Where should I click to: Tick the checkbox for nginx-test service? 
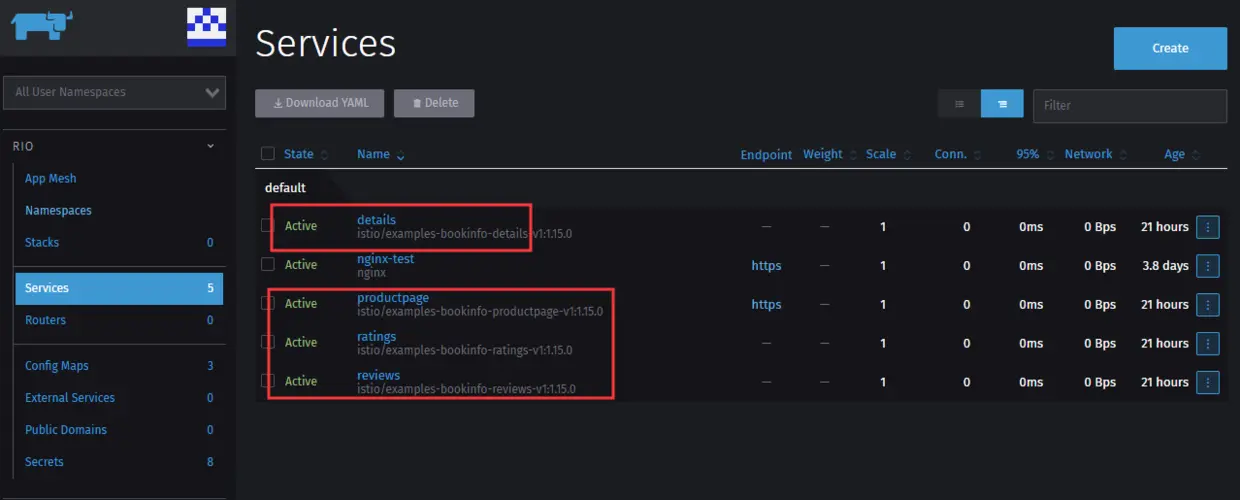[x=267, y=264]
